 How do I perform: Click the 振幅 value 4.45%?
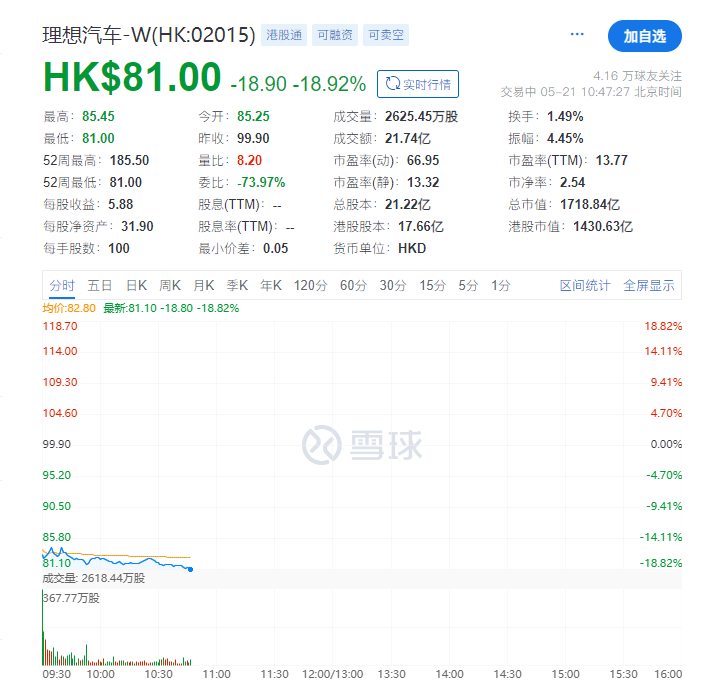(565, 138)
